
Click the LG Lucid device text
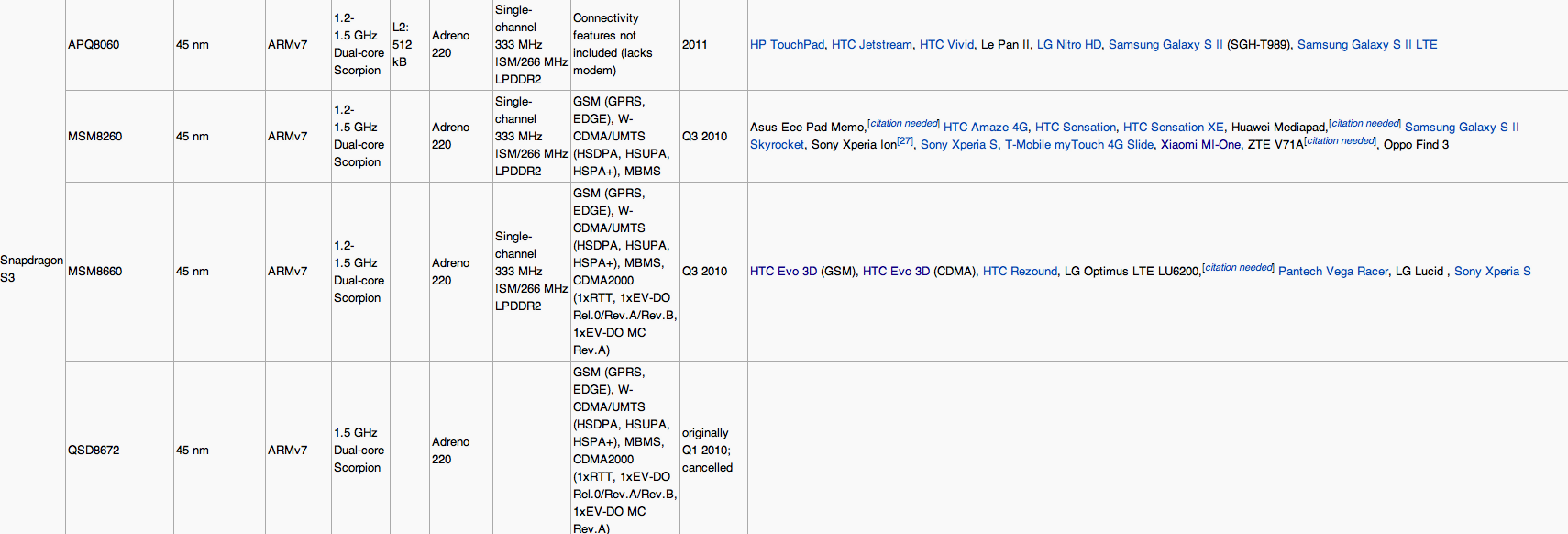tap(1419, 272)
